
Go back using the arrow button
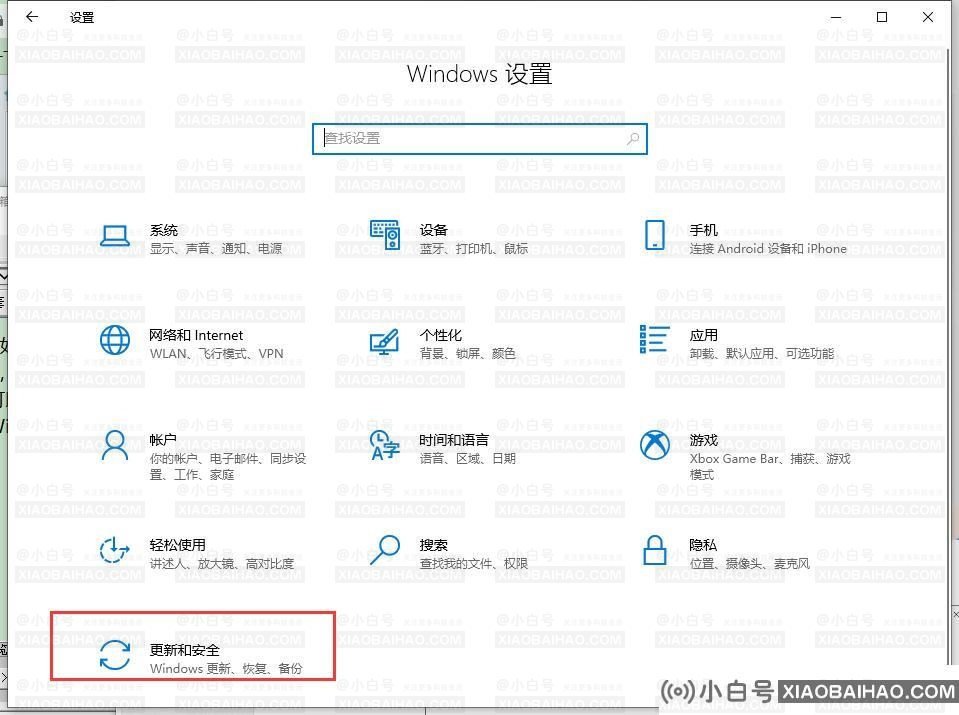click(x=32, y=17)
